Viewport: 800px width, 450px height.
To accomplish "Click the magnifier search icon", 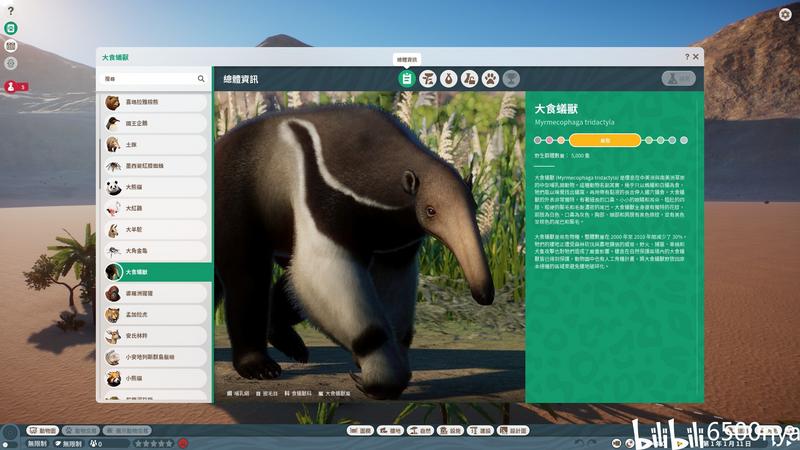I will [201, 79].
